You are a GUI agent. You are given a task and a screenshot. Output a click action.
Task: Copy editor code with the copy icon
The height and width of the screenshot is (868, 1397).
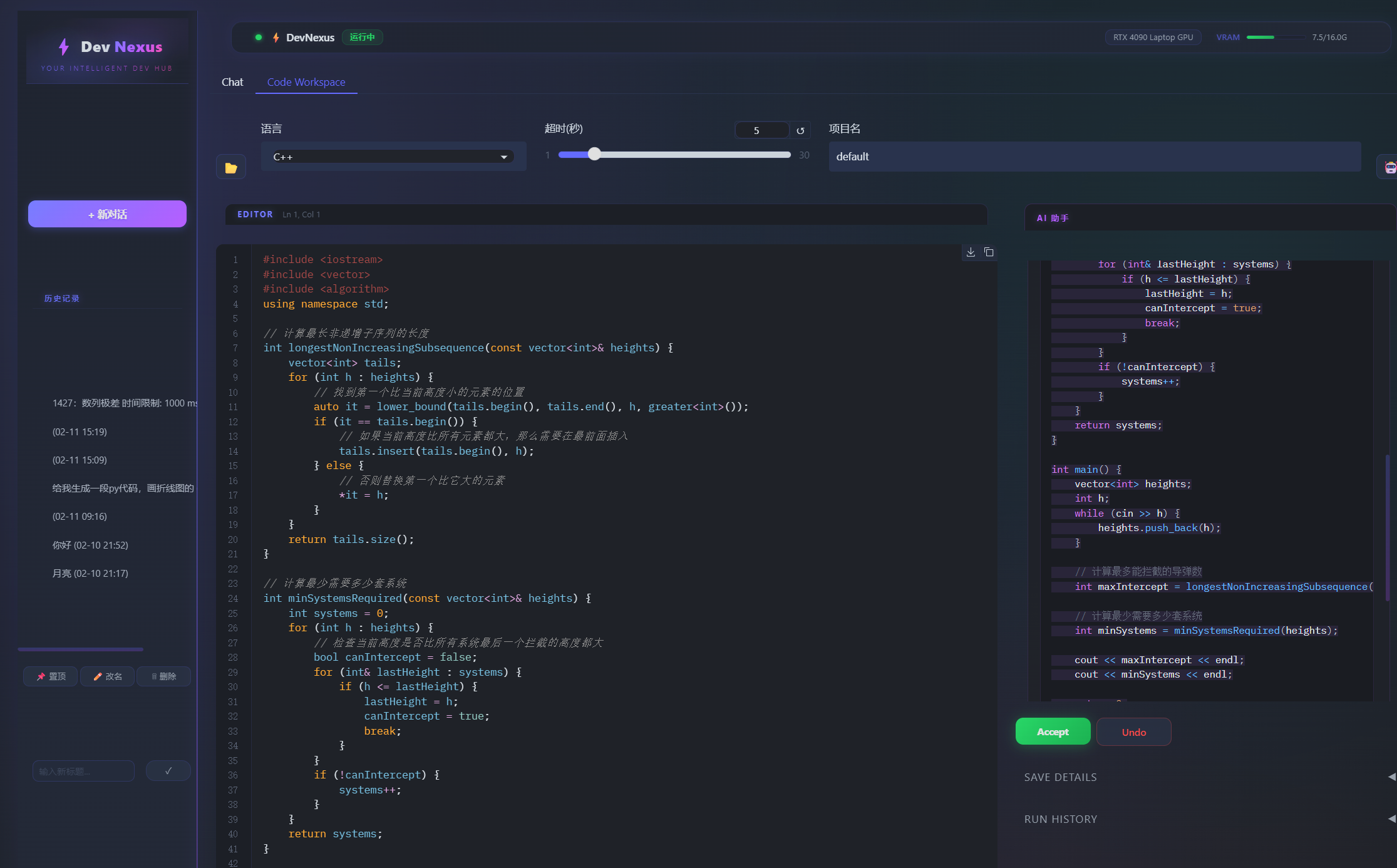coord(989,252)
